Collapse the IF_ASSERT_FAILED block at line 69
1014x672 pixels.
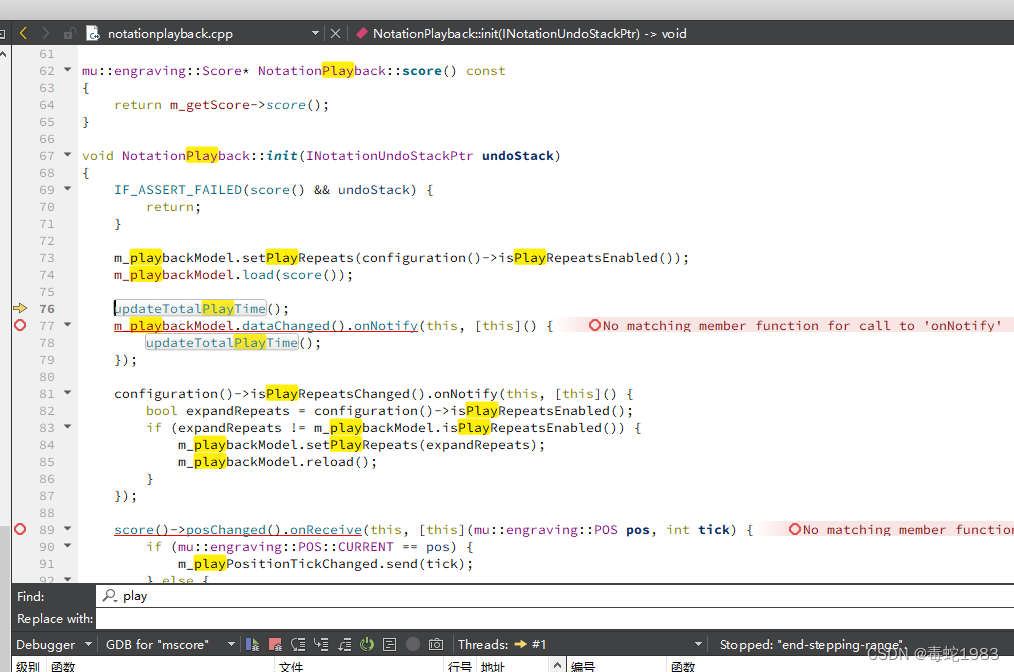pyautogui.click(x=67, y=189)
